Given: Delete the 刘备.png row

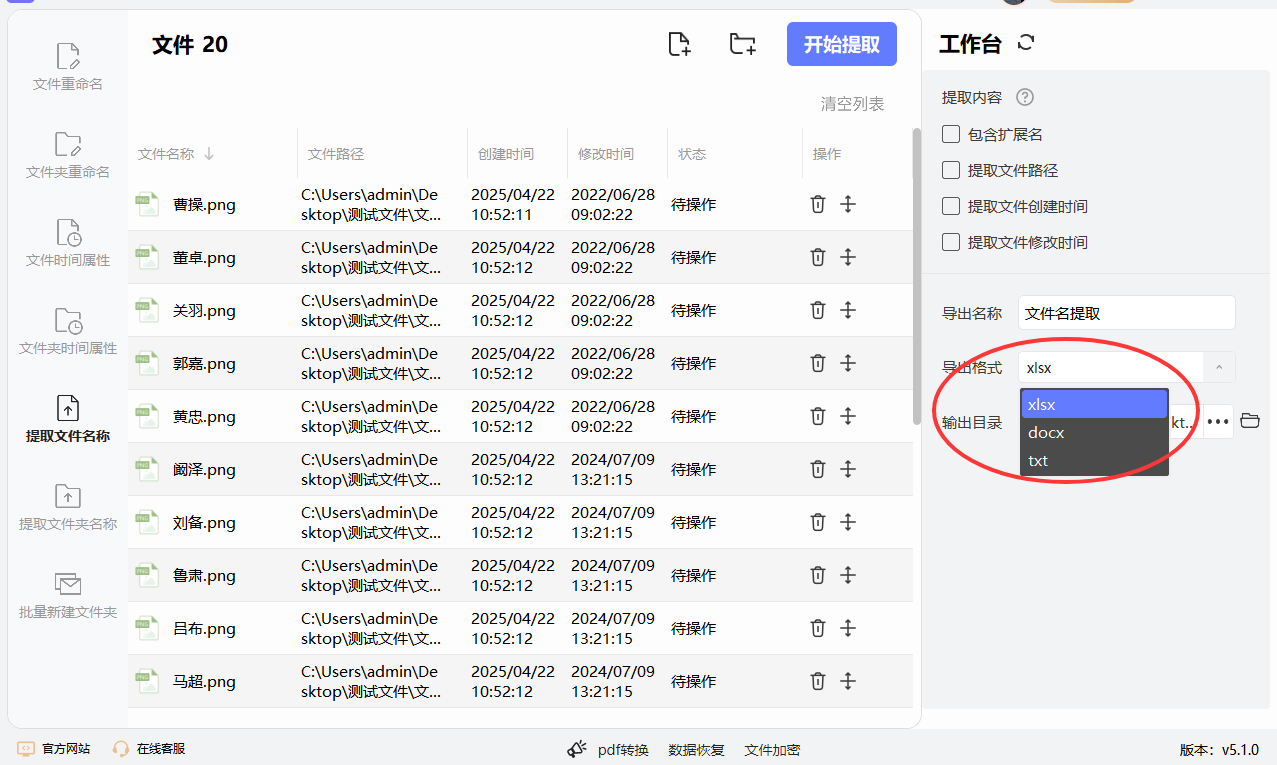Looking at the screenshot, I should [817, 522].
